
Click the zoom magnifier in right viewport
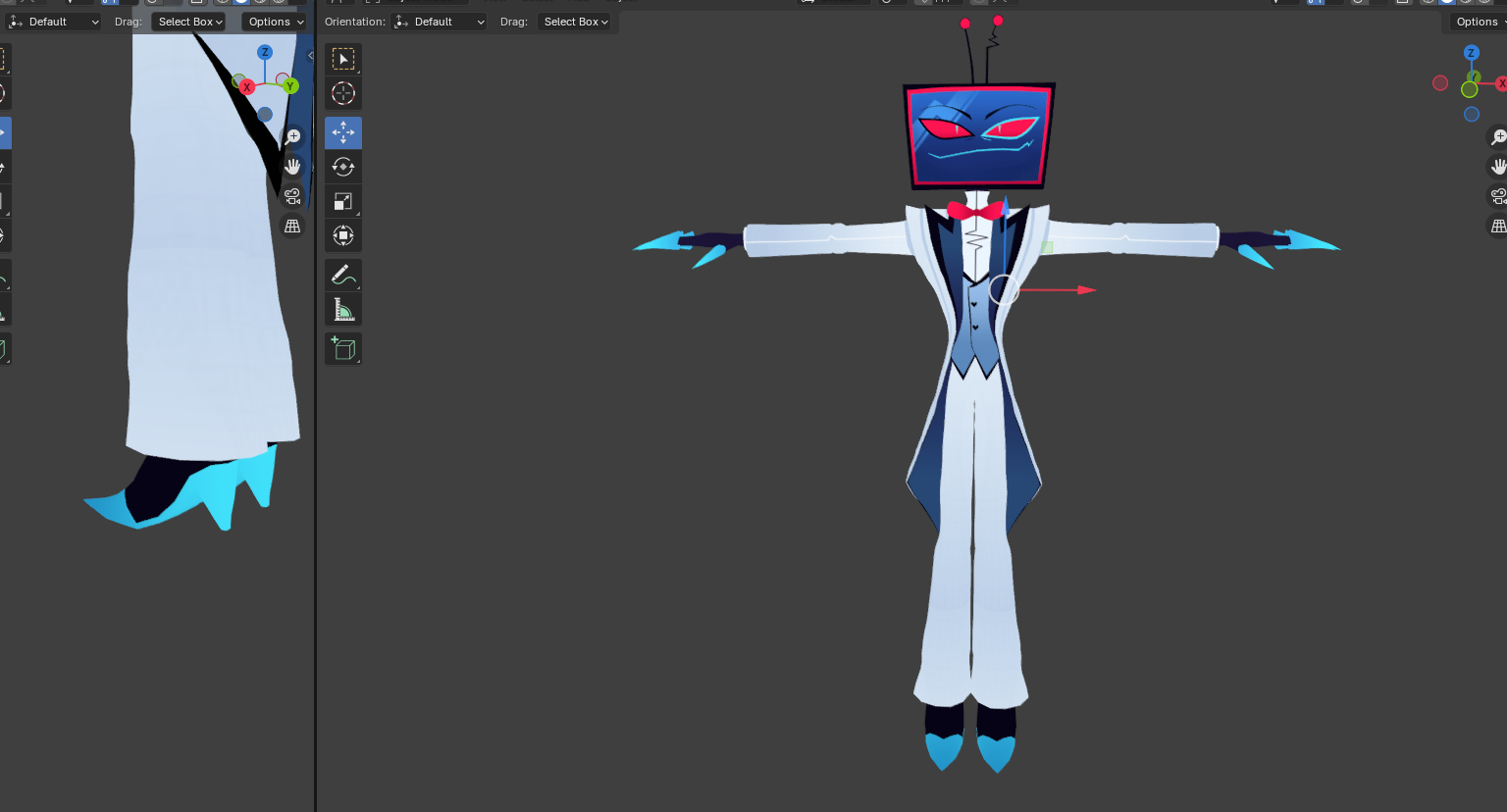click(1498, 137)
